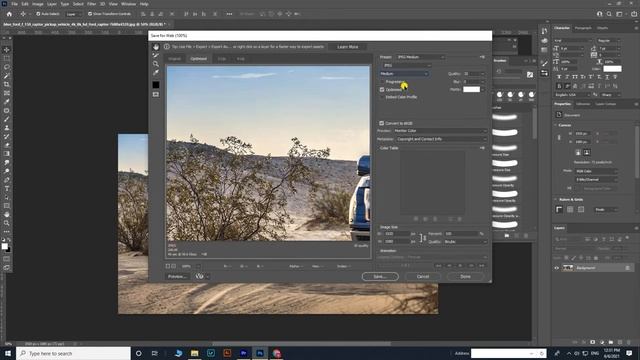Image resolution: width=640 pixels, height=360 pixels.
Task: Select the Move tool in Photoshop toolbar
Action: [7, 50]
